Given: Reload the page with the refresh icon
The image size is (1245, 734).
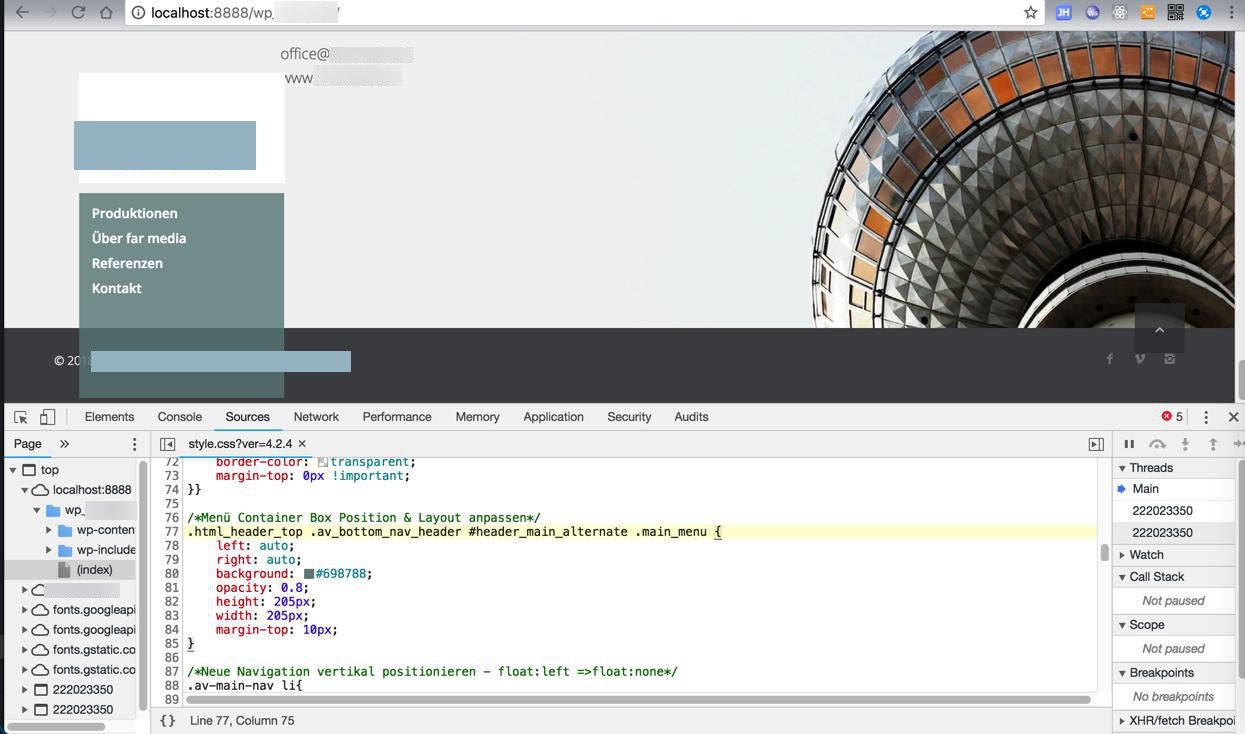Looking at the screenshot, I should pos(78,12).
